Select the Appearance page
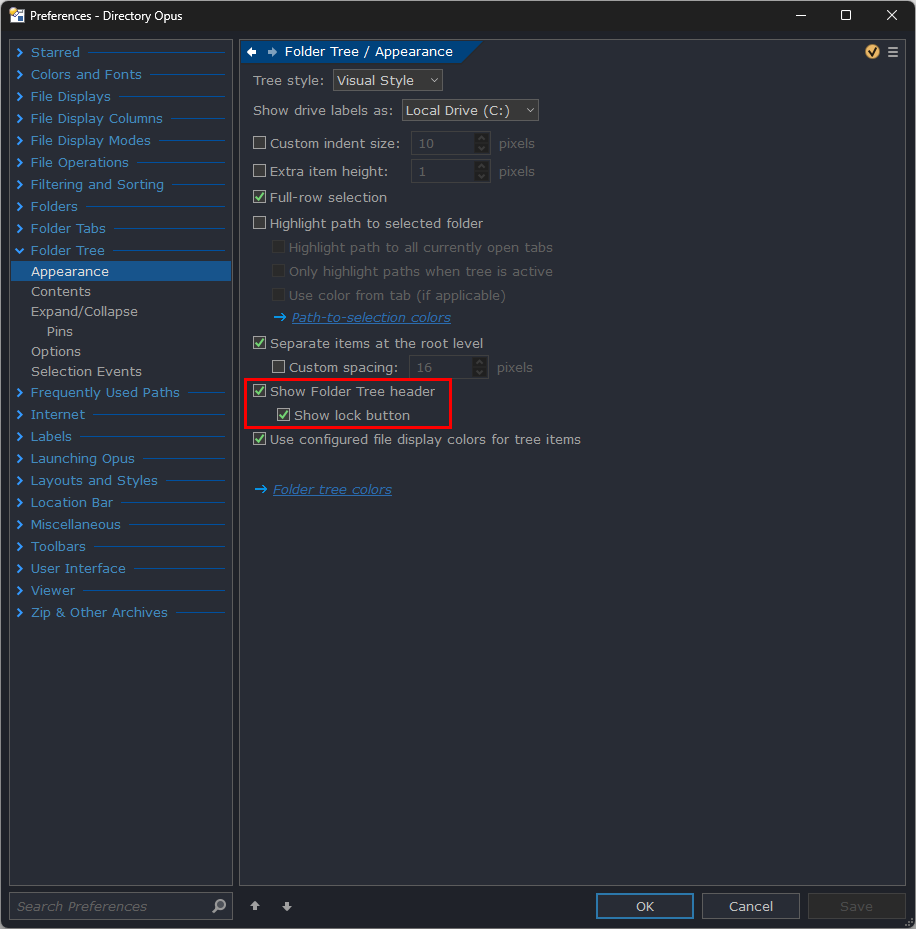This screenshot has width=916, height=929. pos(121,271)
